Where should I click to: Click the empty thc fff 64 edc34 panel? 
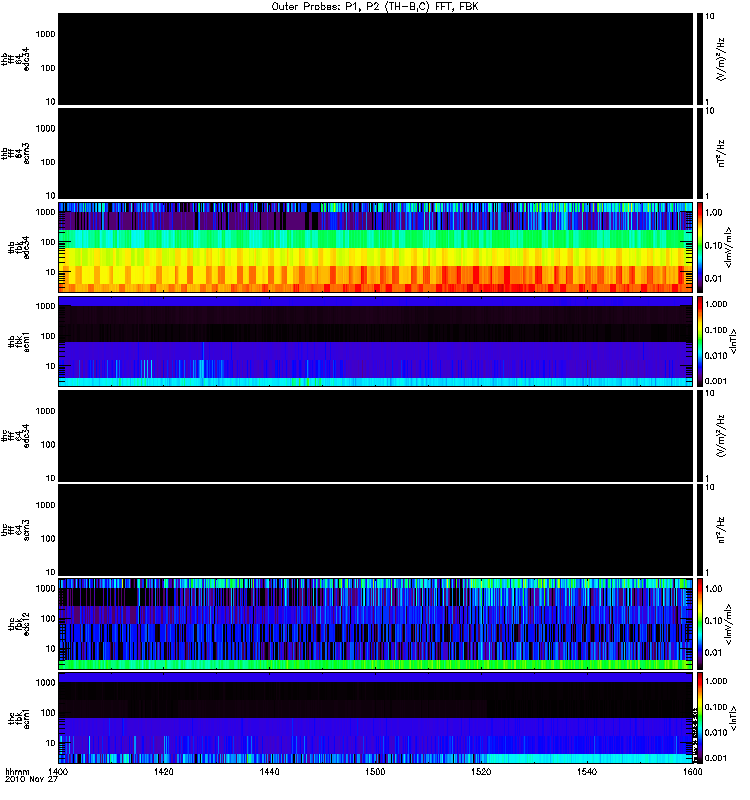[x=376, y=436]
